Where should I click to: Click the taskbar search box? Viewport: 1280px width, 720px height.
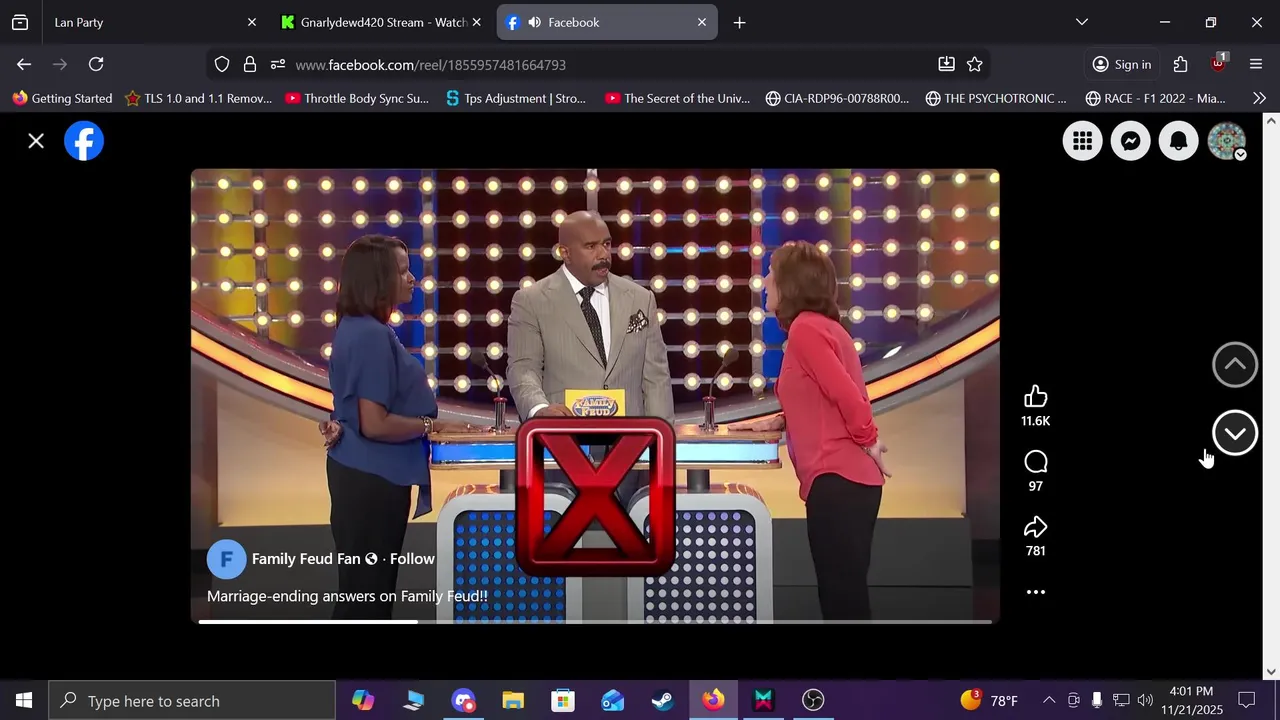click(x=192, y=701)
